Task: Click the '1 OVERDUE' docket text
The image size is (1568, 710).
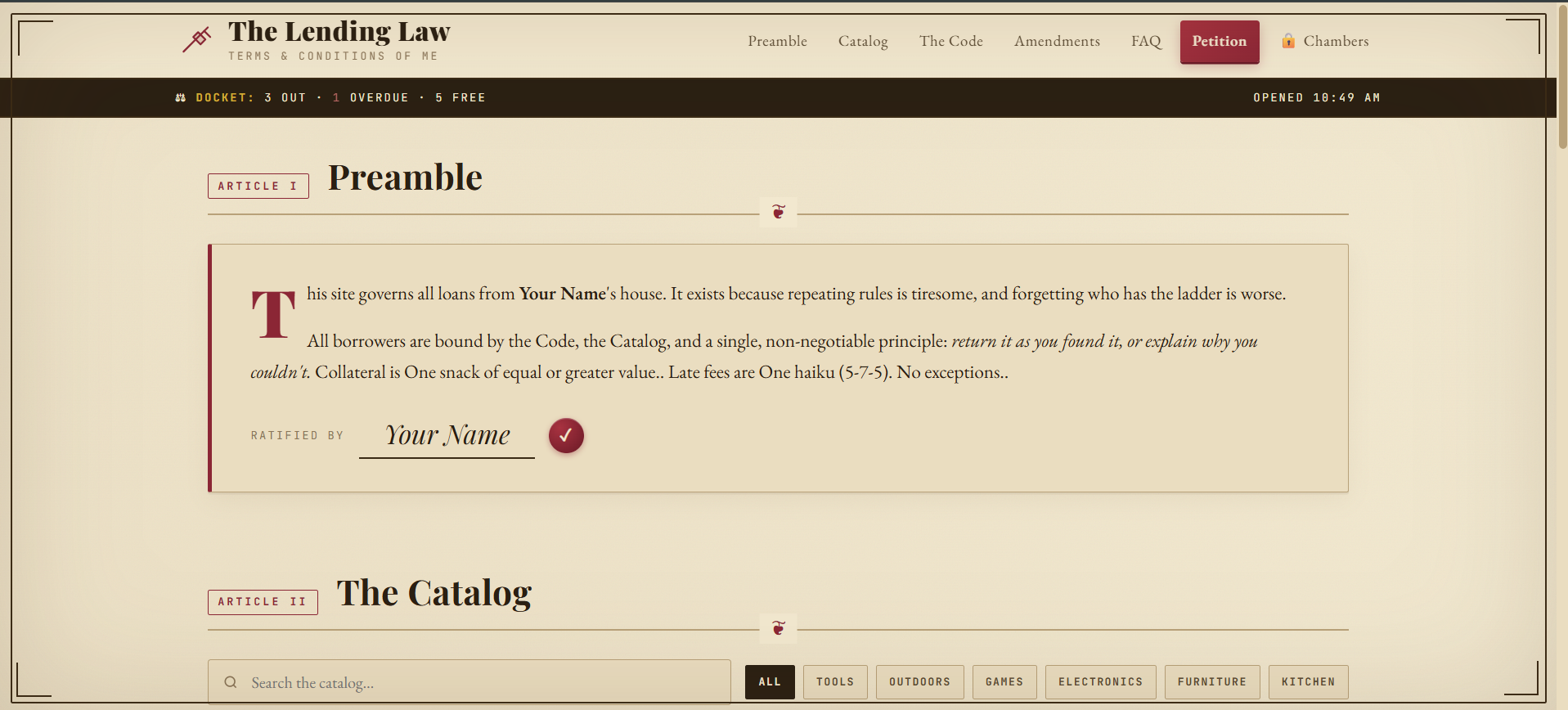Action: point(371,97)
